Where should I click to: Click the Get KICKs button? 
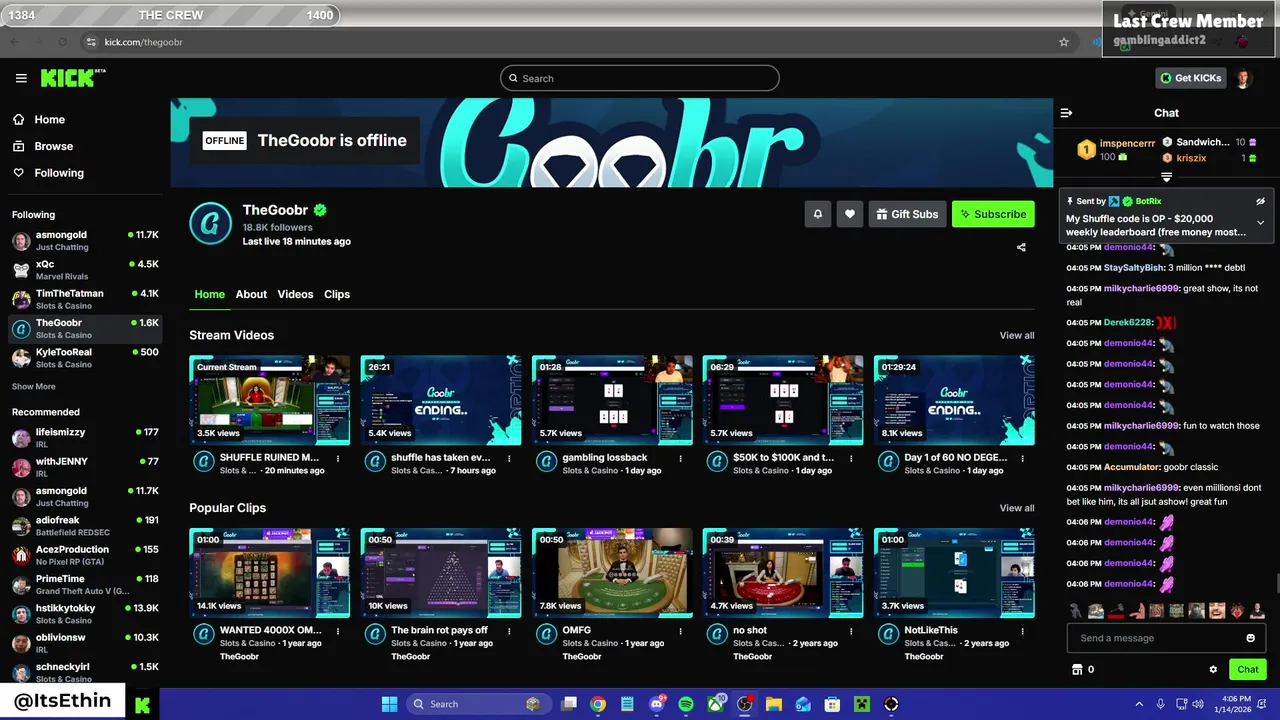coord(1190,78)
